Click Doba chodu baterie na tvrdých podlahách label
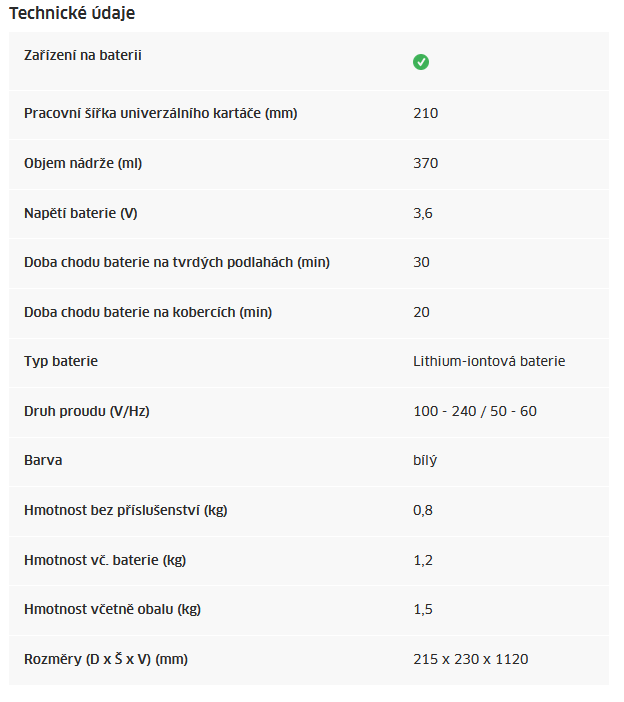The width and height of the screenshot is (624, 702). 177,262
